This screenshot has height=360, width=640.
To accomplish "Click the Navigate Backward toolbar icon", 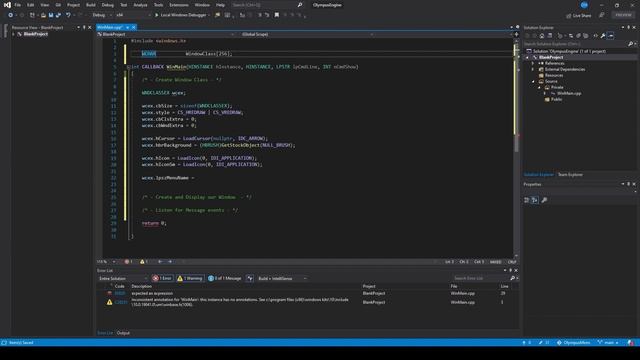I will (x=11, y=15).
